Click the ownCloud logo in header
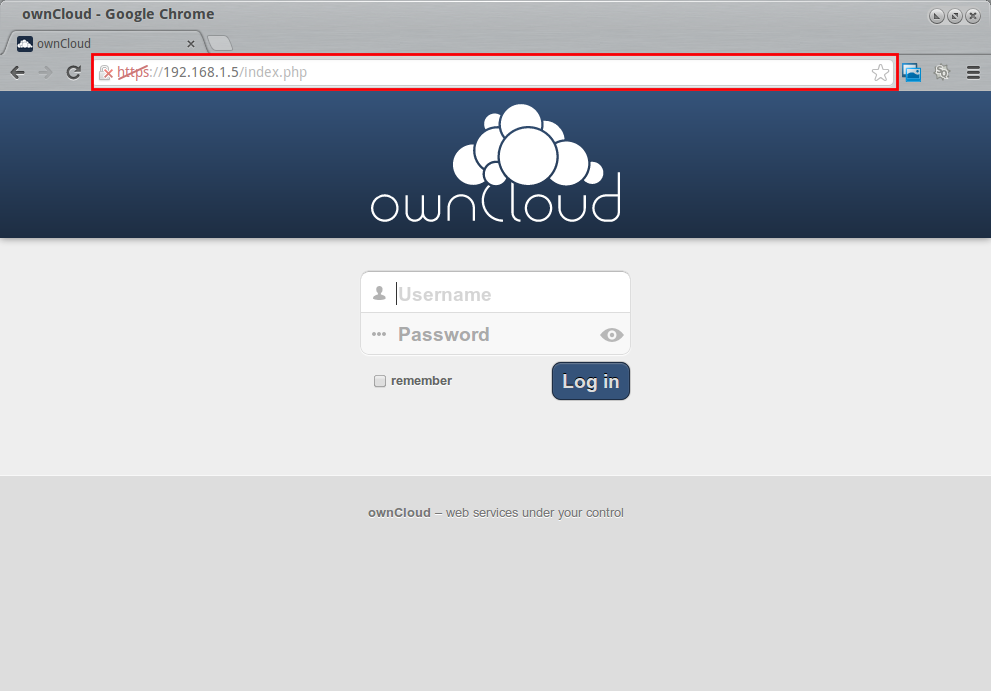 tap(496, 163)
